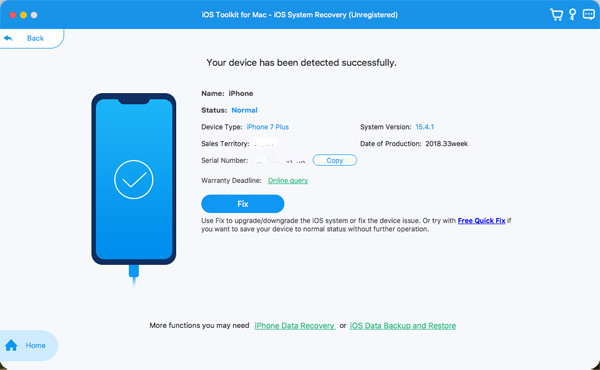Open the feedback chat bubble icon
Screen dimensions: 600x370
589,15
